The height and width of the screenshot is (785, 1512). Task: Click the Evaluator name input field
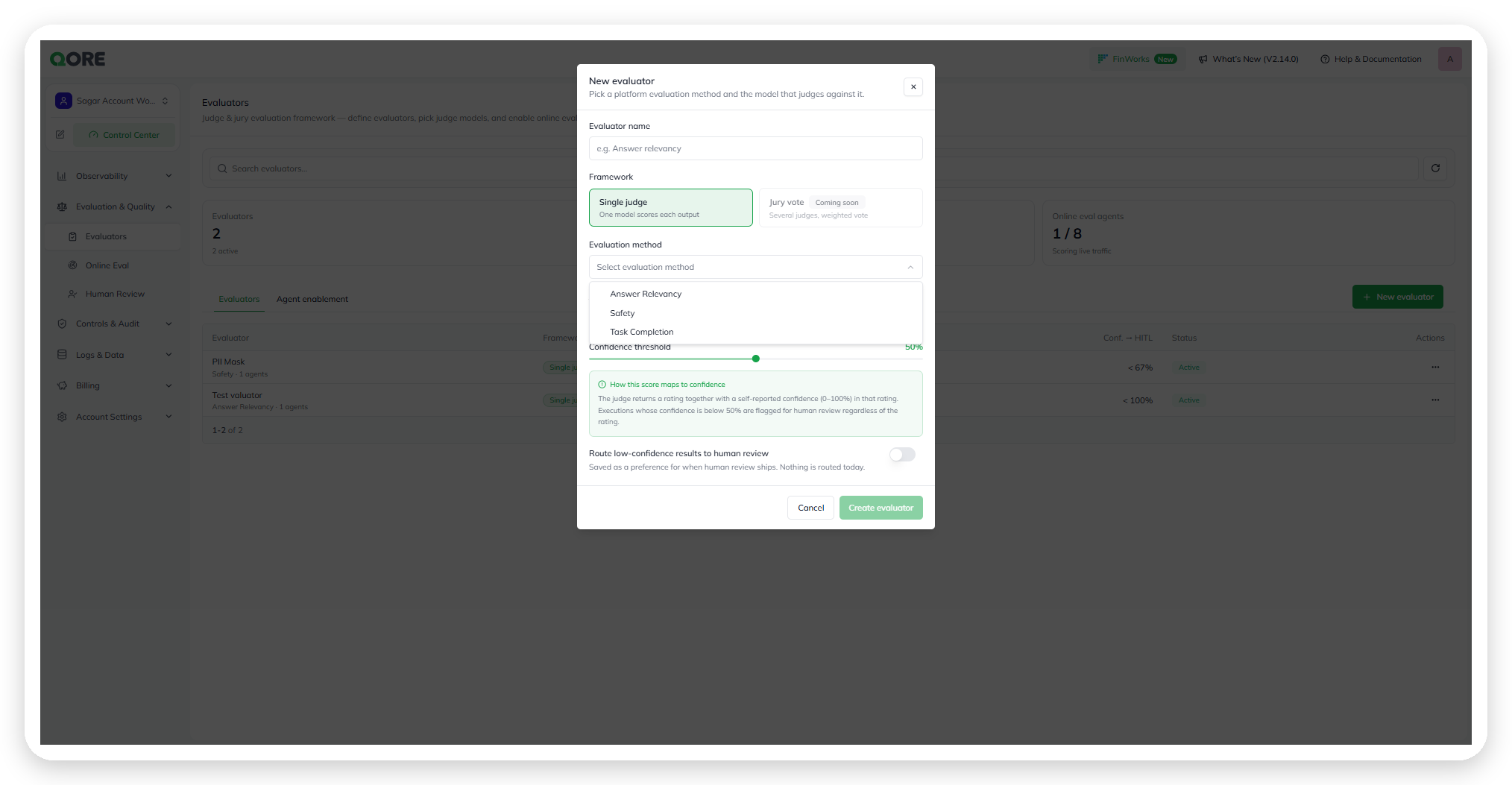pyautogui.click(x=755, y=148)
